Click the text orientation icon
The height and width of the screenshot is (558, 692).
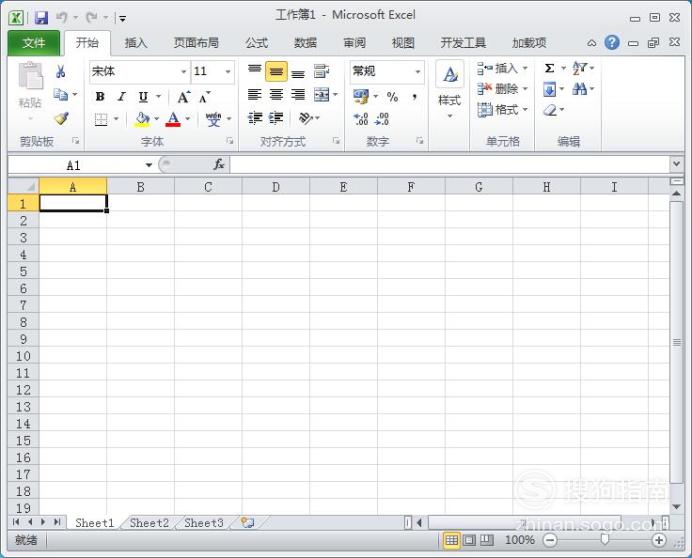(306, 118)
